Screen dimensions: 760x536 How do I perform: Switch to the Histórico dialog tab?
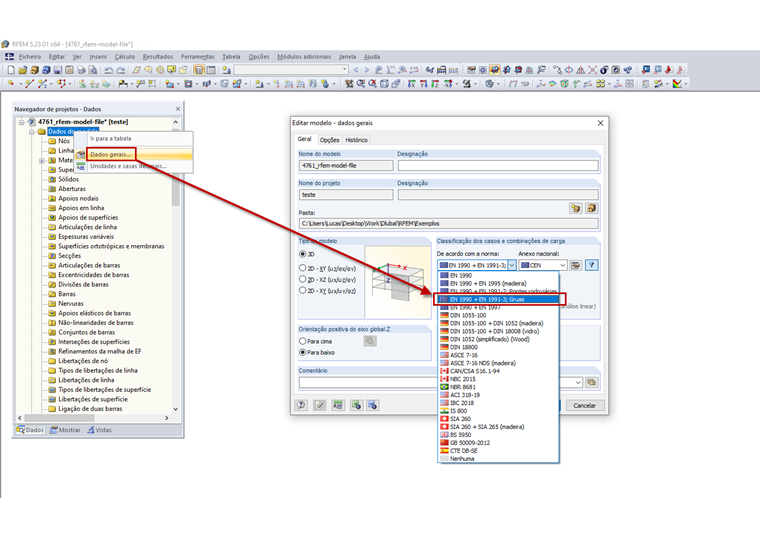coord(356,140)
